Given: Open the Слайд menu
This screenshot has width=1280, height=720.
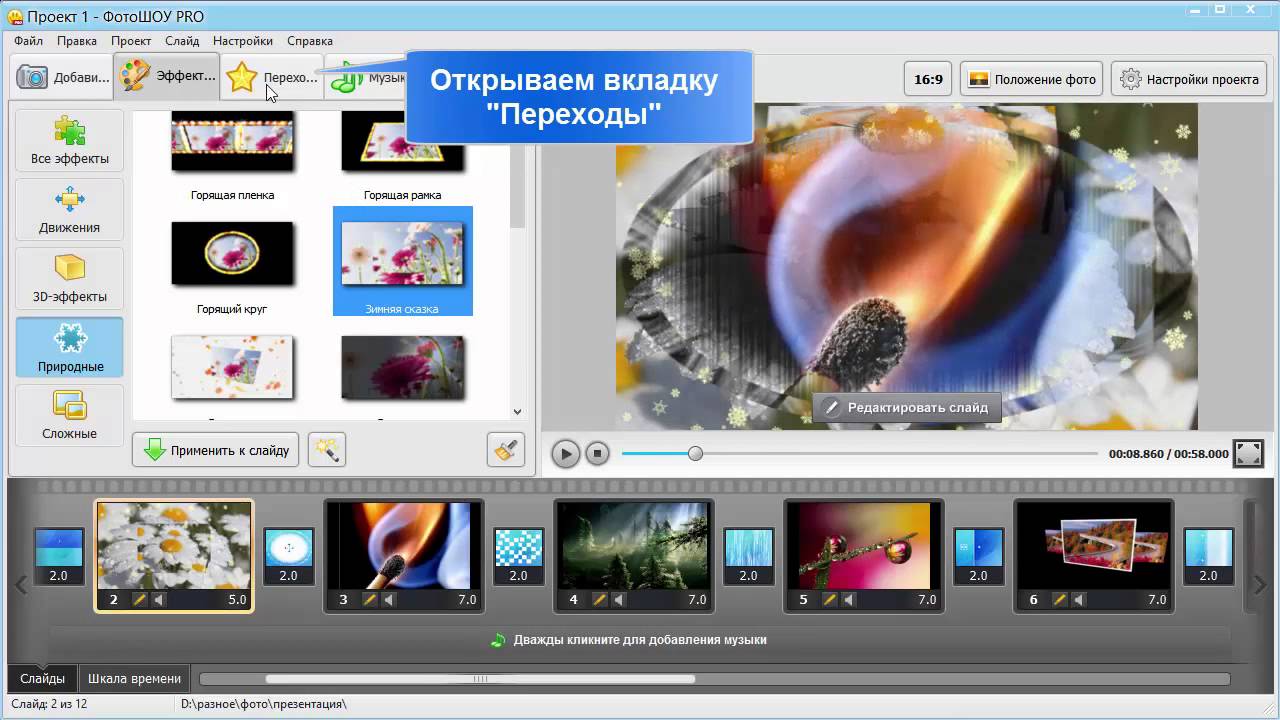Looking at the screenshot, I should tap(182, 41).
